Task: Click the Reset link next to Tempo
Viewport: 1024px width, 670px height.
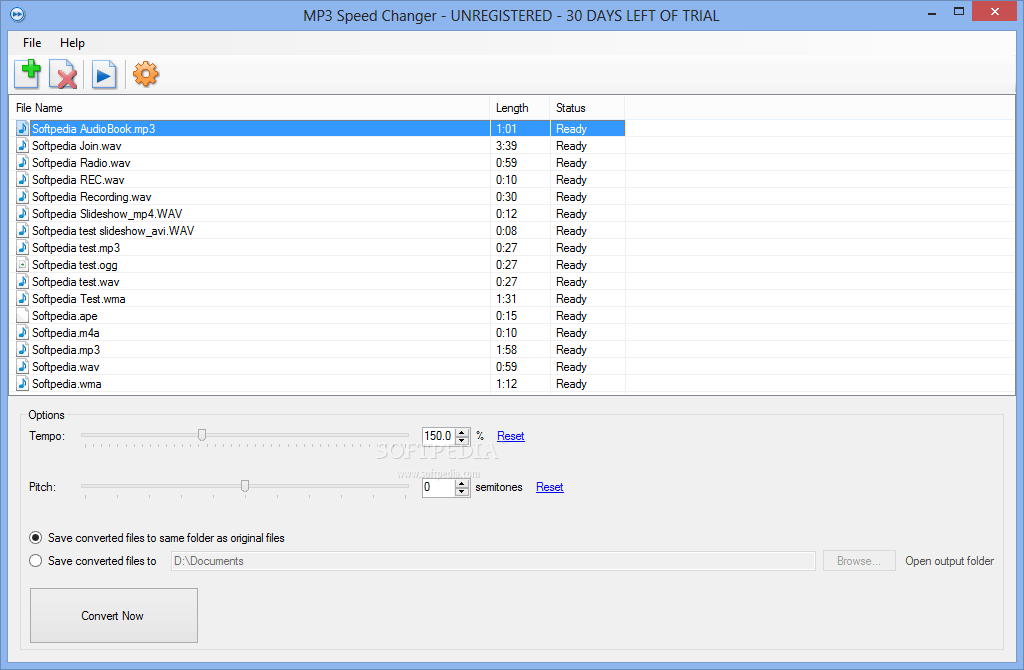Action: point(510,436)
